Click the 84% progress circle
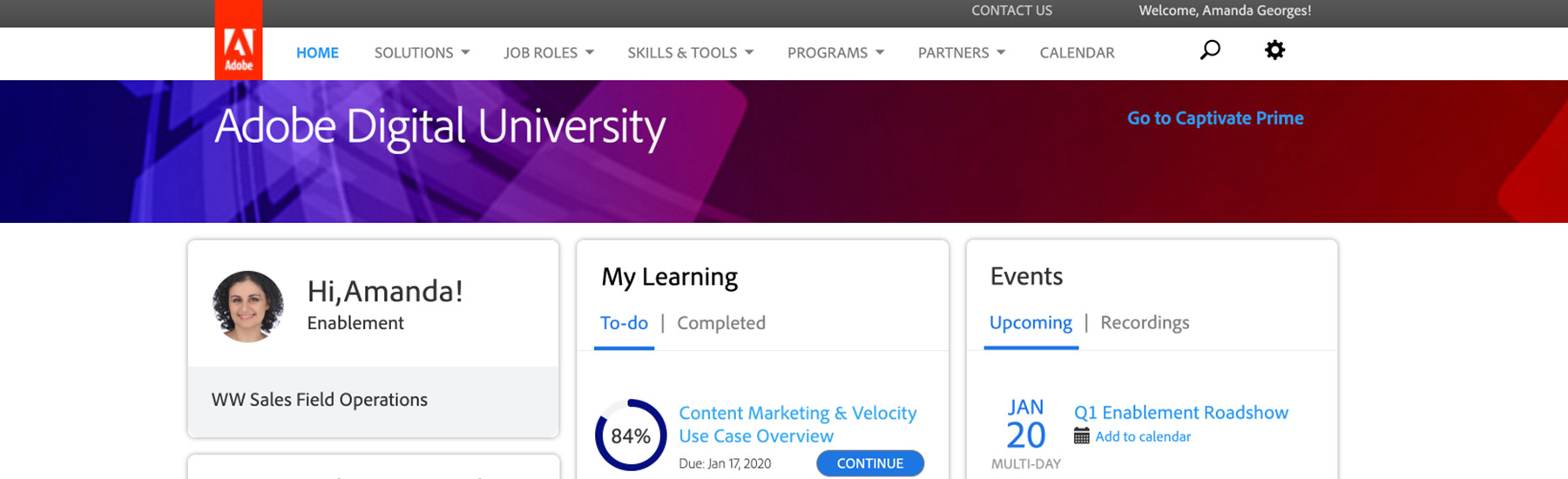Viewport: 1568px width, 479px height. pos(631,435)
